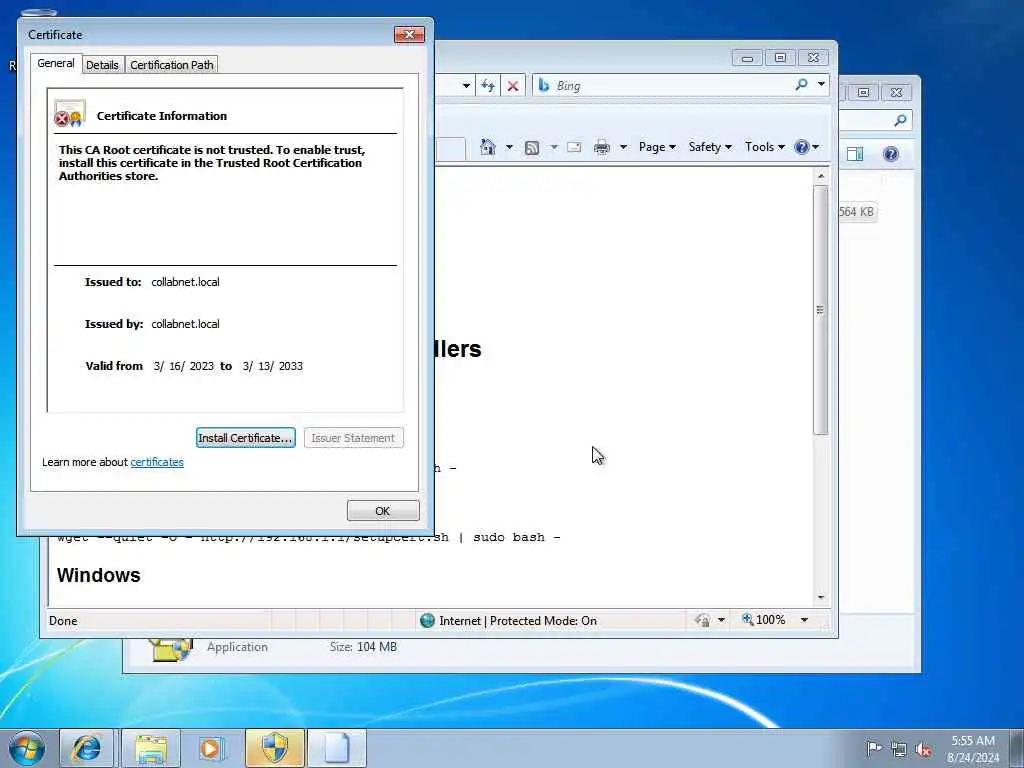
Task: Launch Windows Media Player from taskbar
Action: click(x=211, y=748)
